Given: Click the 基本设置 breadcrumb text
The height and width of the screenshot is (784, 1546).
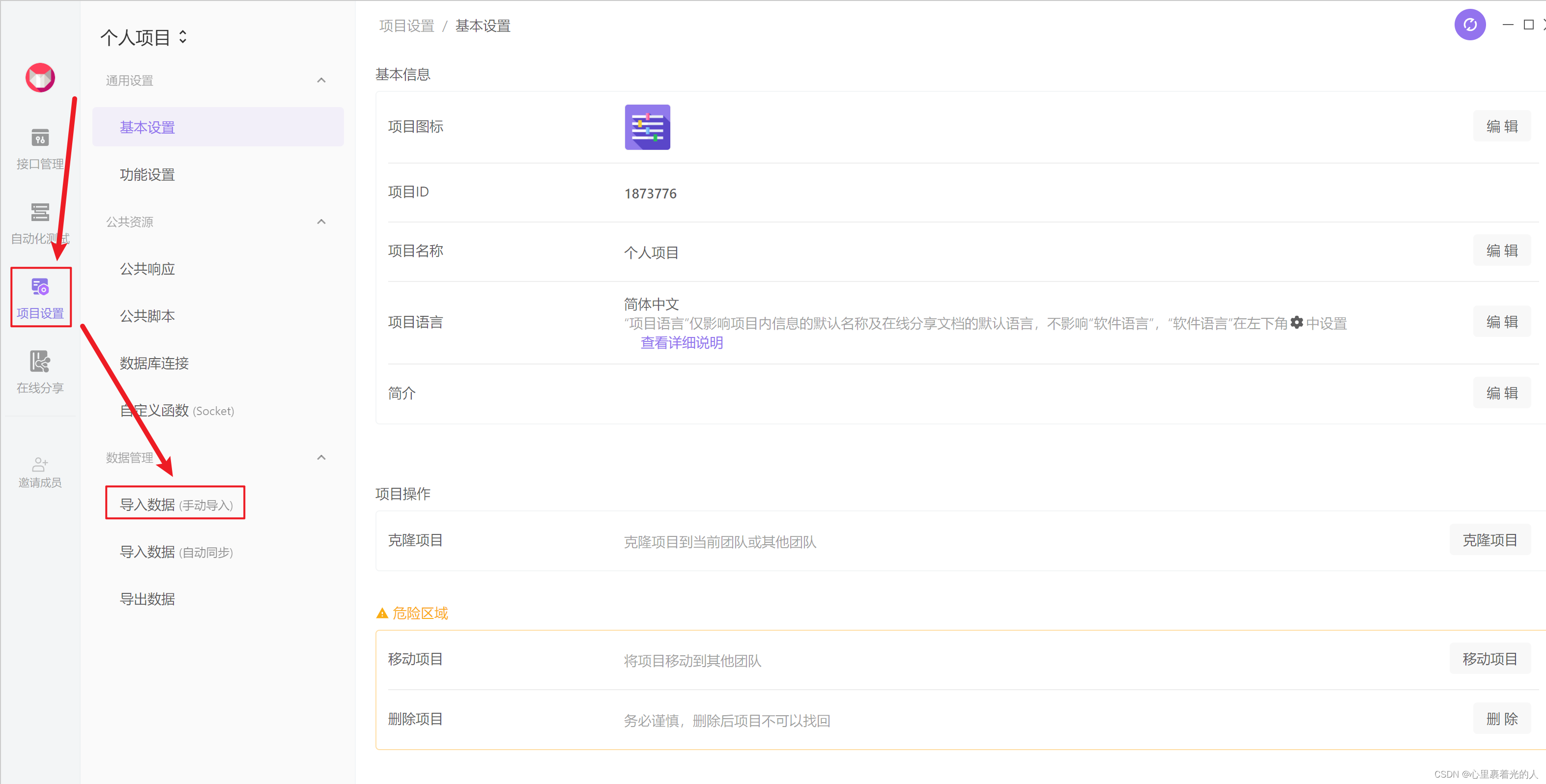Looking at the screenshot, I should pyautogui.click(x=483, y=26).
